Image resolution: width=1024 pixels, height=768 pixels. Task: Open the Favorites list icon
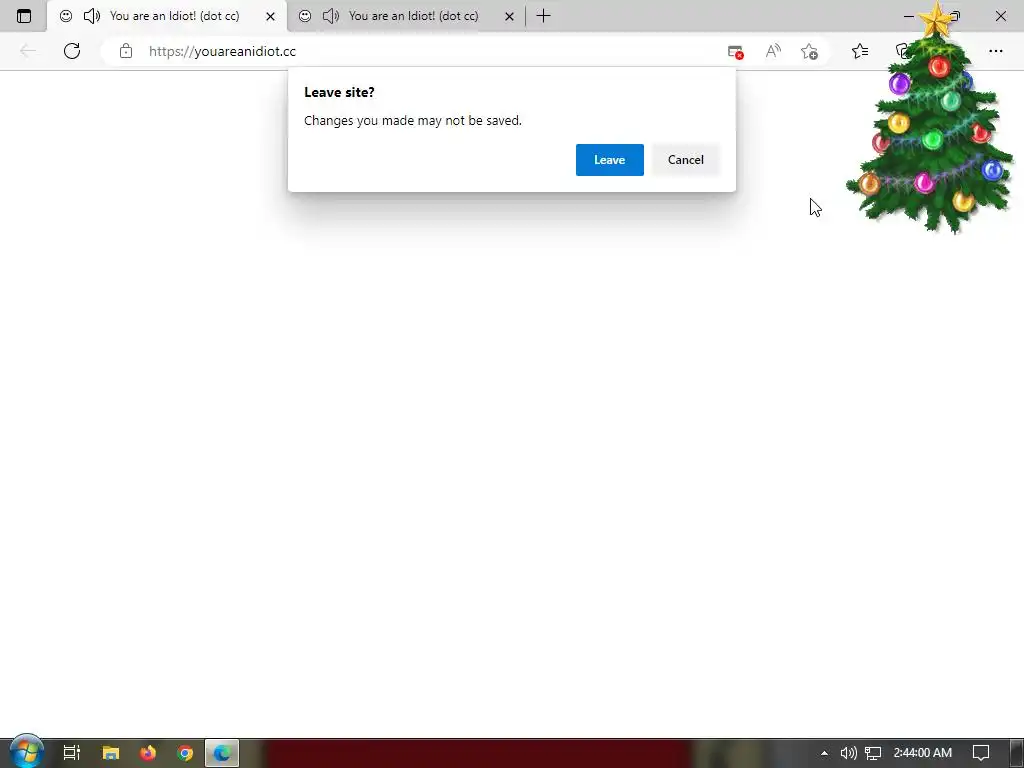[x=860, y=51]
